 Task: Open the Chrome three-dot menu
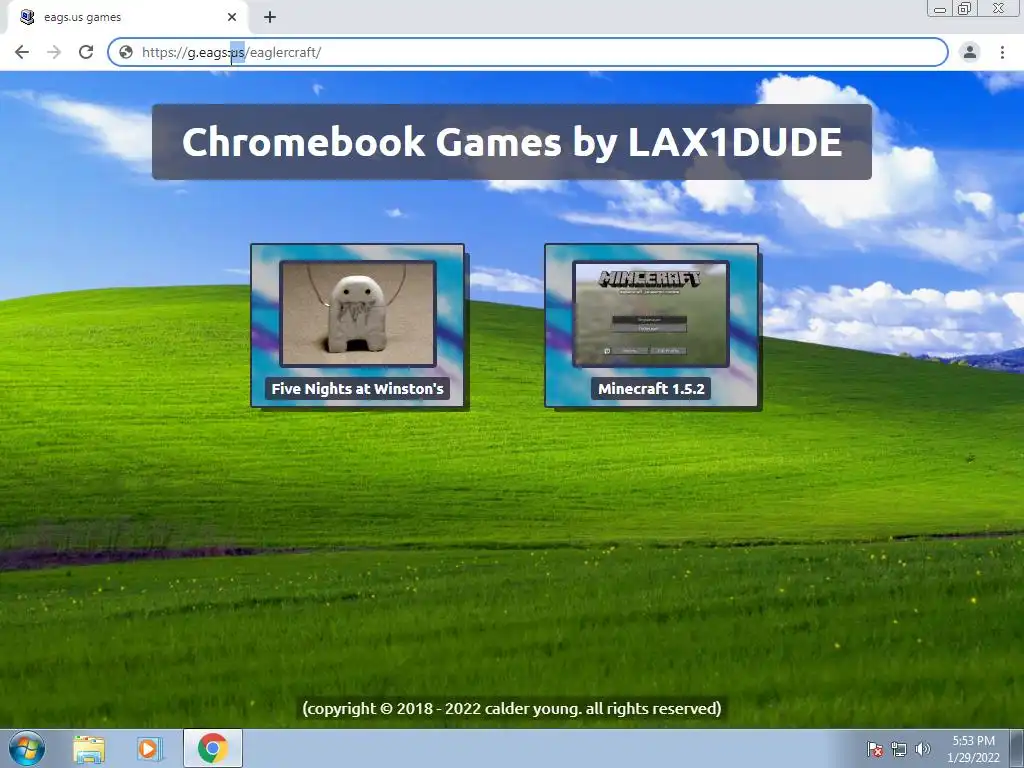click(x=1002, y=52)
